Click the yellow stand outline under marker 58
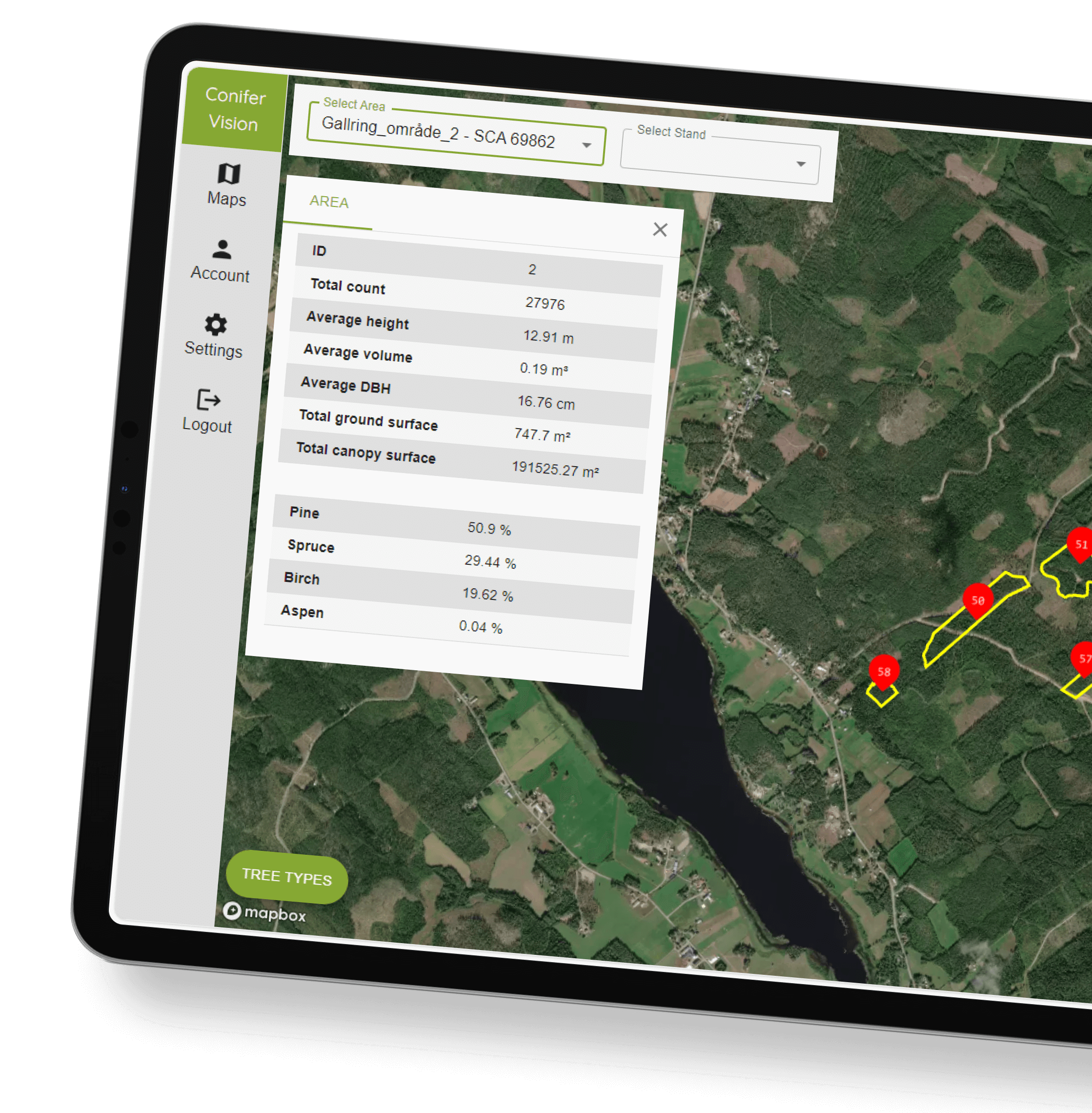1092x1113 pixels. pos(882,695)
